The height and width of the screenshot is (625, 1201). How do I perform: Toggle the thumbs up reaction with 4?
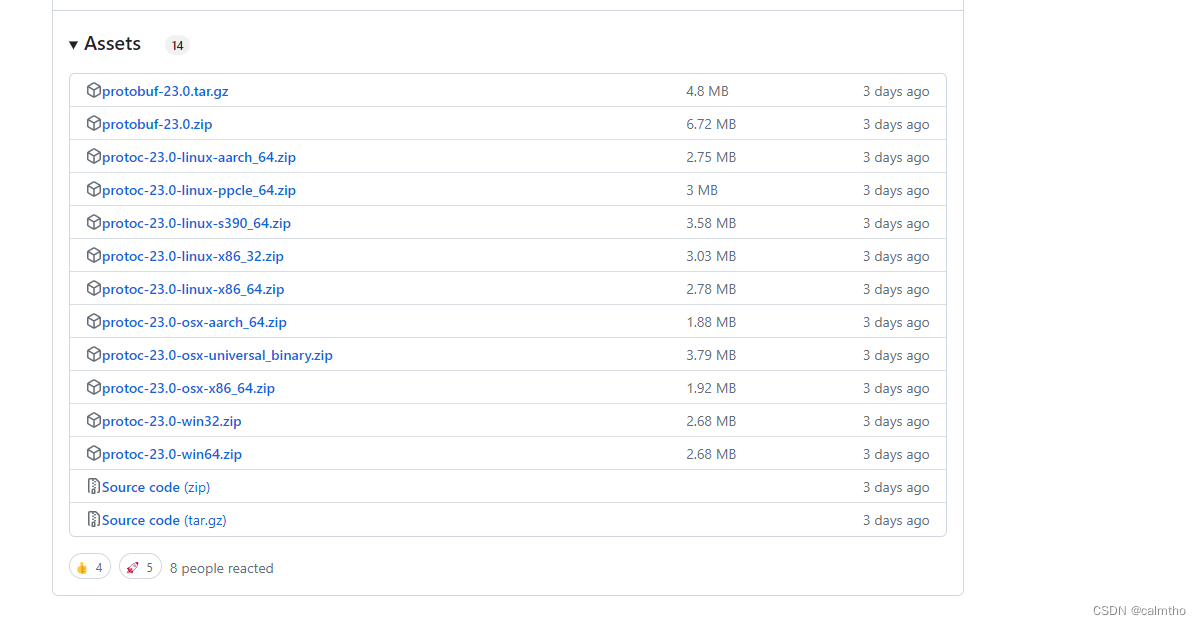89,567
